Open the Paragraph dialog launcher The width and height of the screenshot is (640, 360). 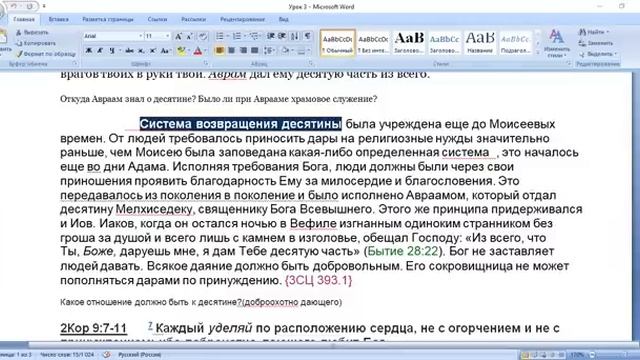(x=311, y=64)
